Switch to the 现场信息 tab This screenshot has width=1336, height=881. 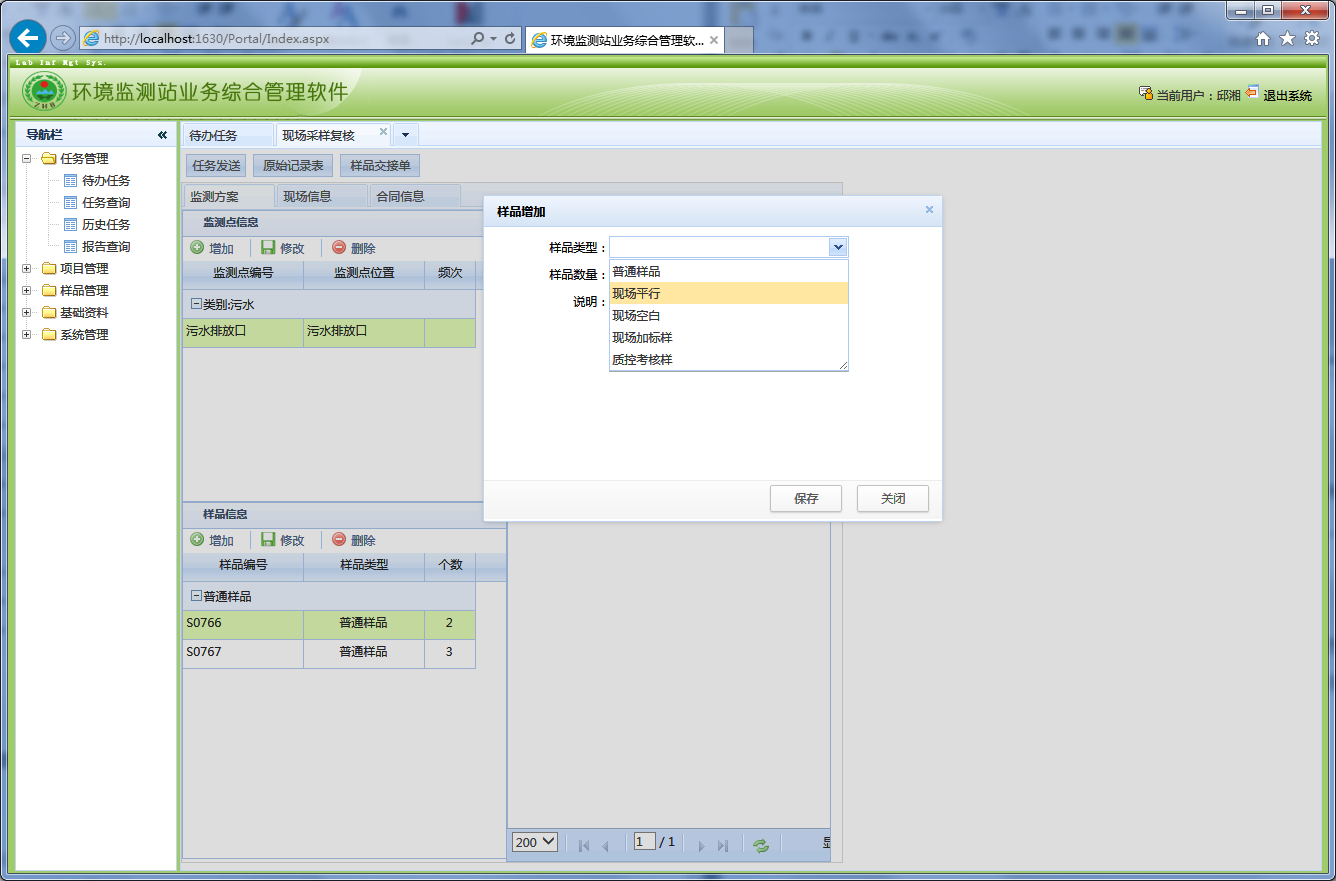(307, 197)
